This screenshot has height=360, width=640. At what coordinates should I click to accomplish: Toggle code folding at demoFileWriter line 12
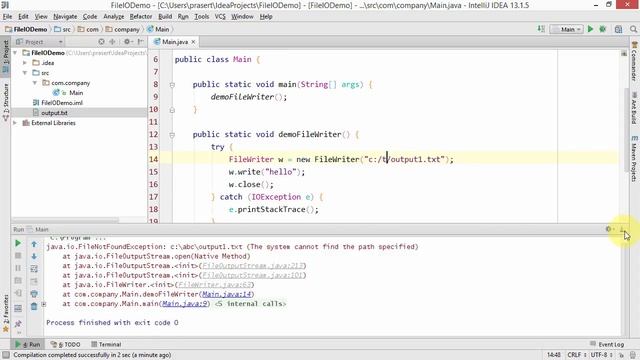172,135
